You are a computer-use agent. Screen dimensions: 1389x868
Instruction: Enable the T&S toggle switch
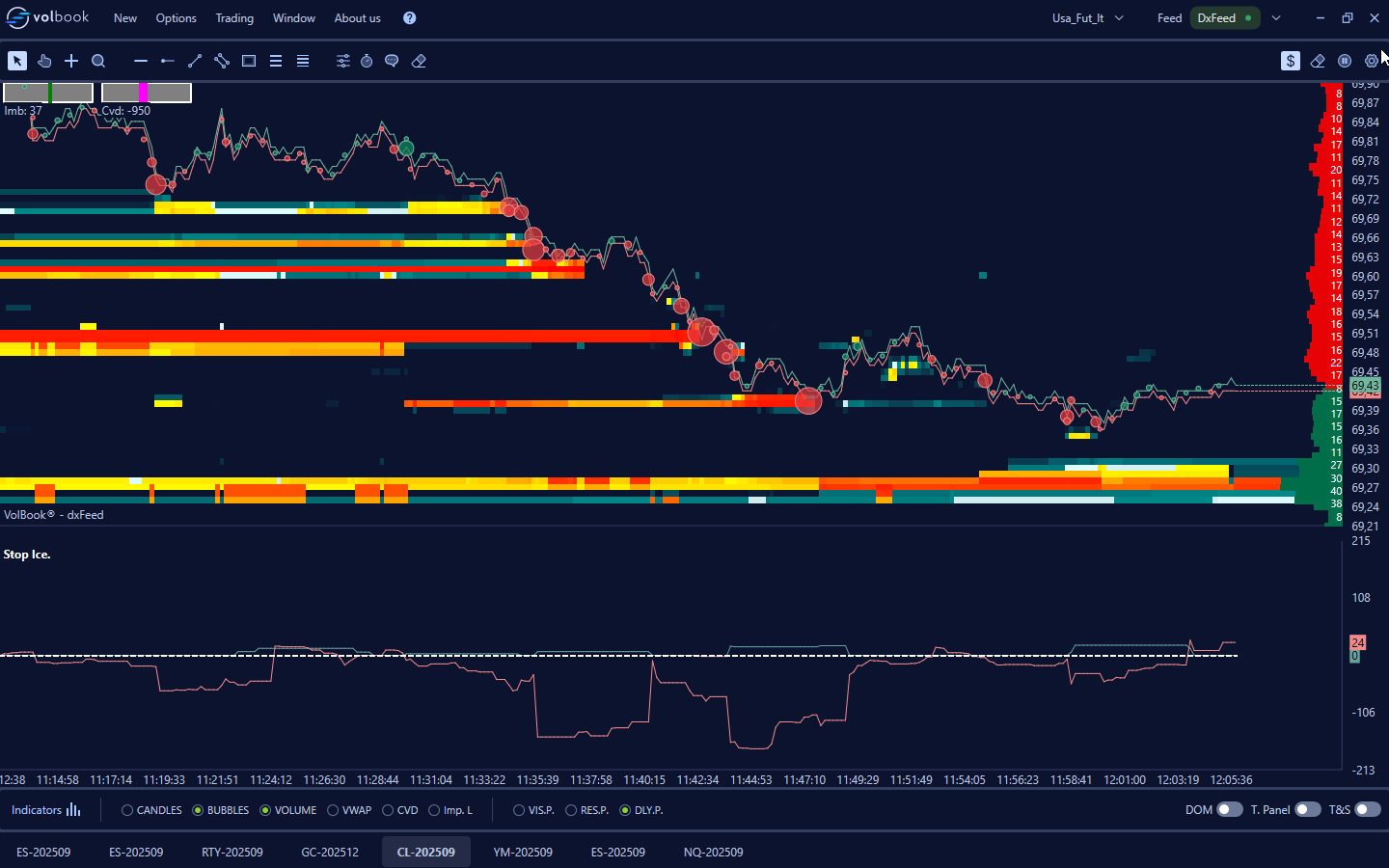click(x=1368, y=810)
